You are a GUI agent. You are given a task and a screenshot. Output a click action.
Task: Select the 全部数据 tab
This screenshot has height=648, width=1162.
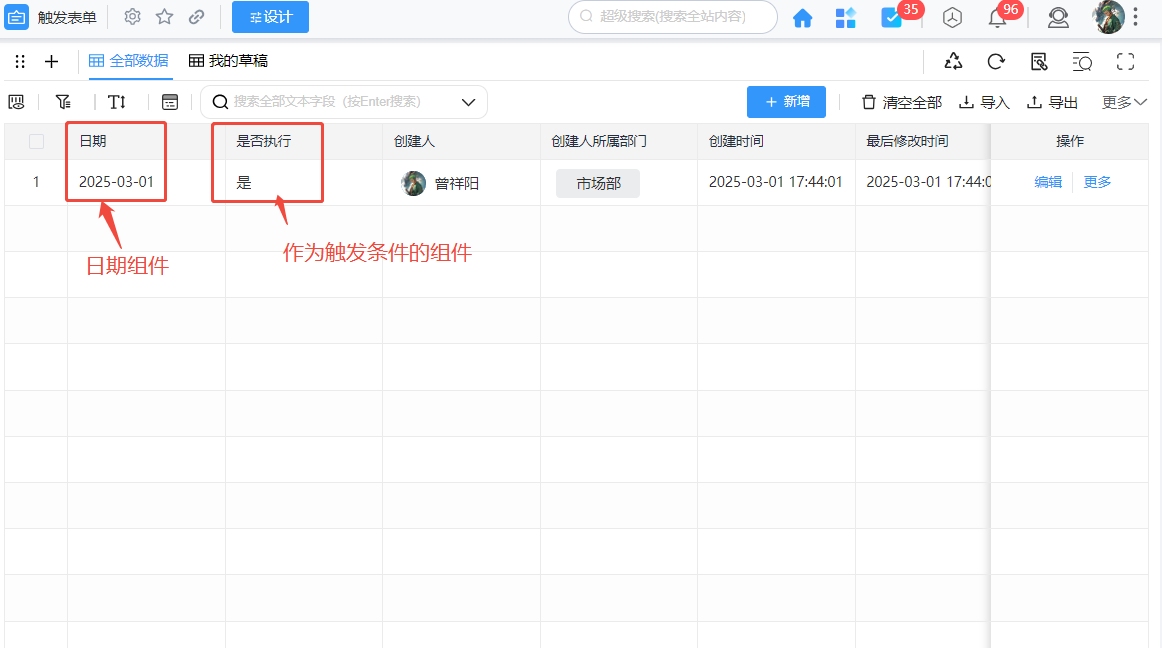click(129, 61)
